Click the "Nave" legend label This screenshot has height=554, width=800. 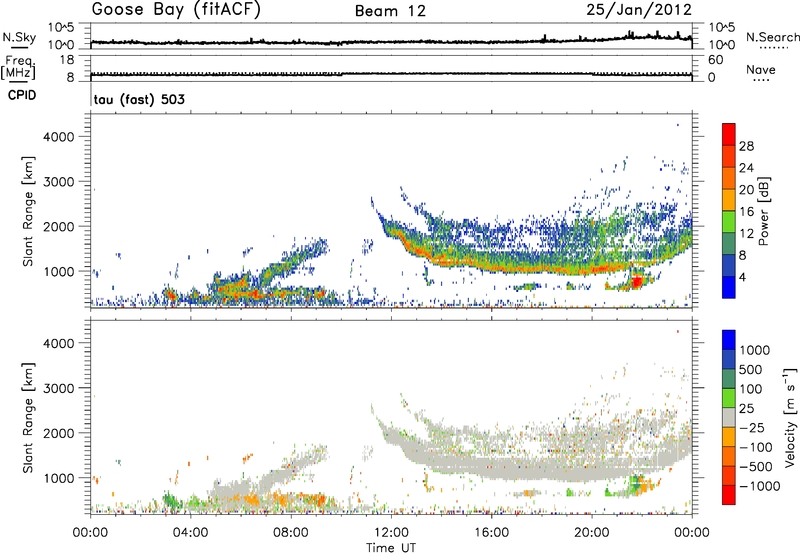click(x=761, y=69)
